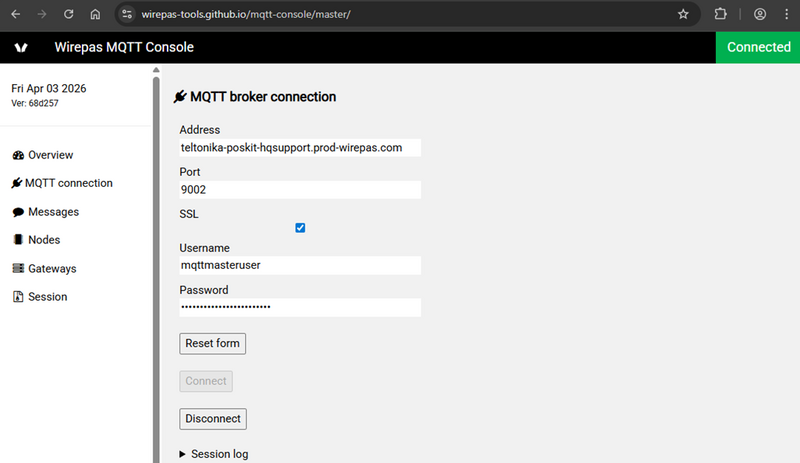Go back with the browser back arrow

pyautogui.click(x=15, y=14)
